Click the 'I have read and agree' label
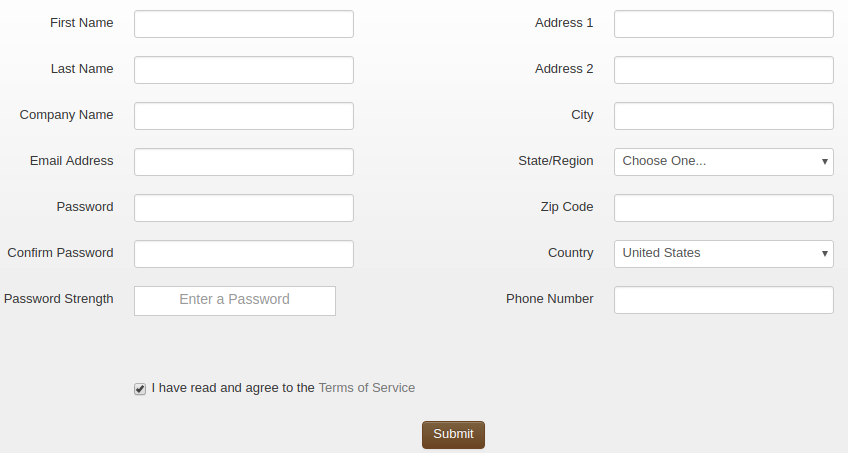The image size is (848, 453). (x=233, y=388)
